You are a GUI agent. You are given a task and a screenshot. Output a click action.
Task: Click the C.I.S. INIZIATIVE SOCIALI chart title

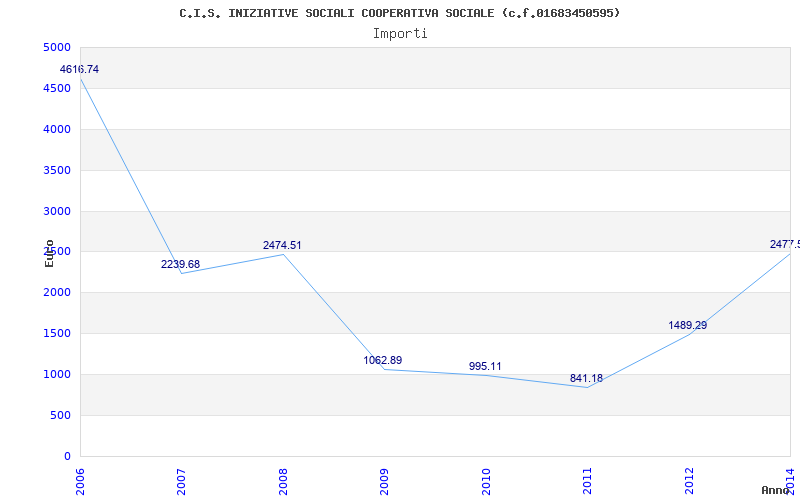(399, 13)
